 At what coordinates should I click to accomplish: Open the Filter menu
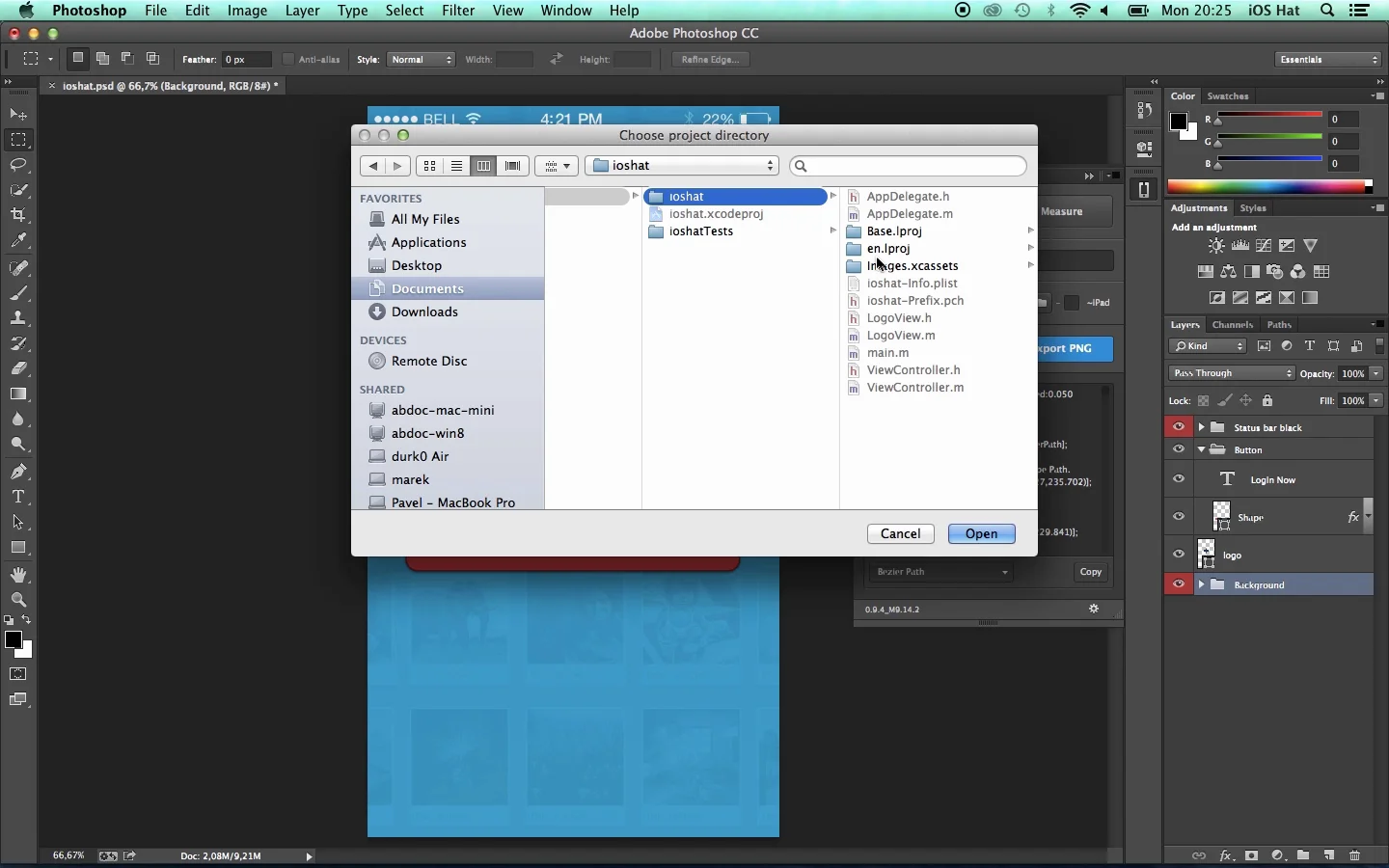click(458, 11)
